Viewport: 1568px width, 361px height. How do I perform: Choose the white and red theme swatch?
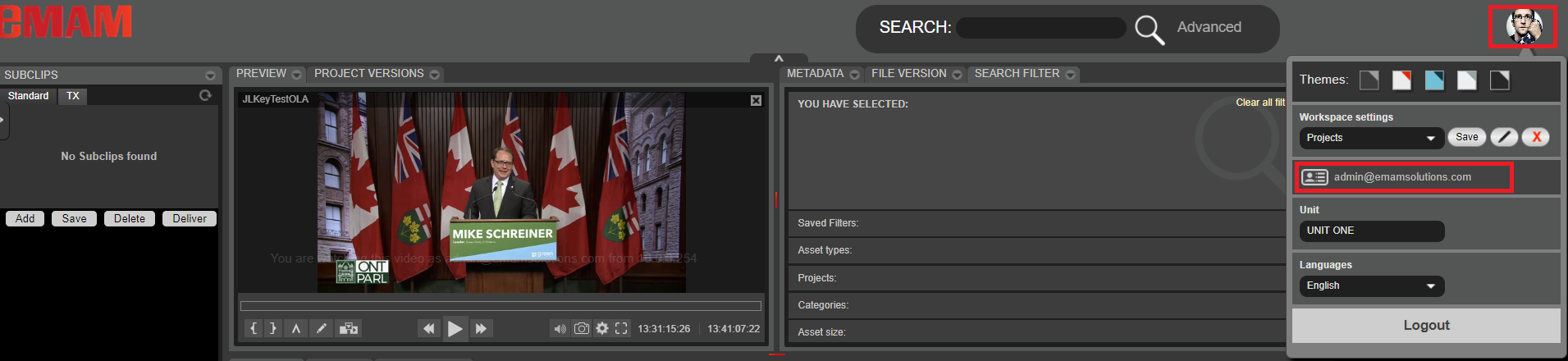point(1402,80)
